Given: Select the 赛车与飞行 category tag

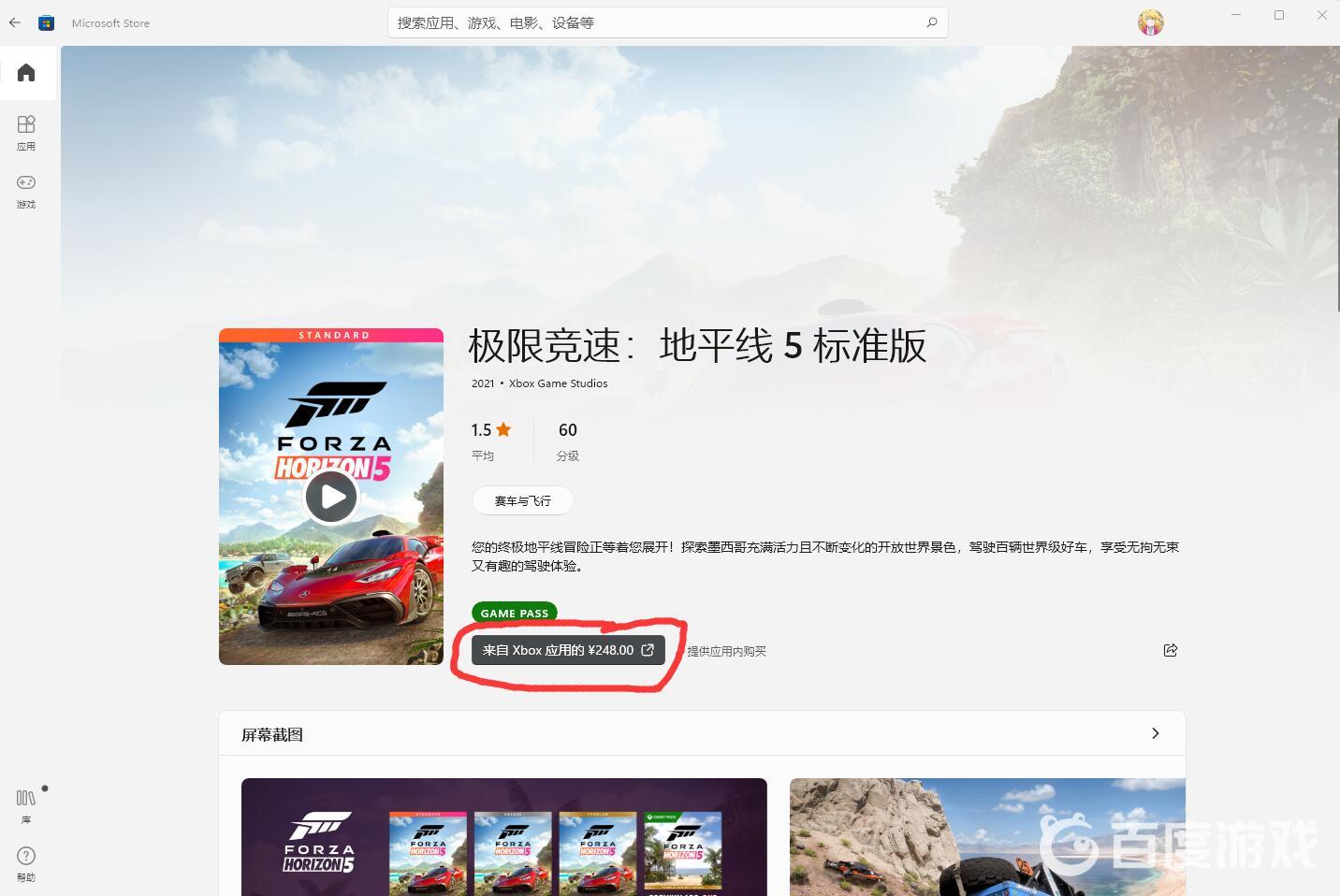Looking at the screenshot, I should coord(522,501).
